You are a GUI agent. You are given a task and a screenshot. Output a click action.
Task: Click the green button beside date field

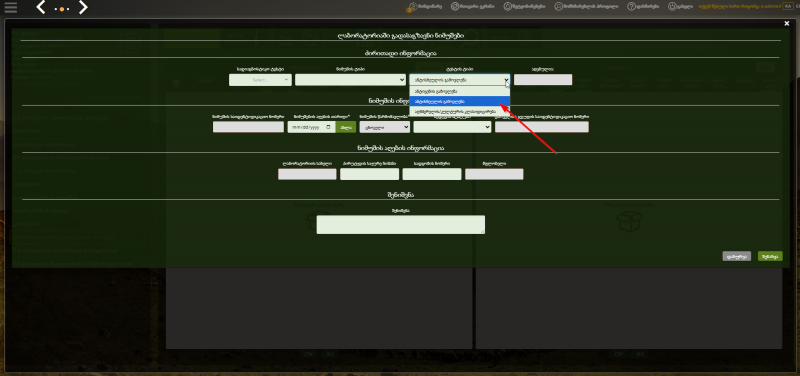346,127
